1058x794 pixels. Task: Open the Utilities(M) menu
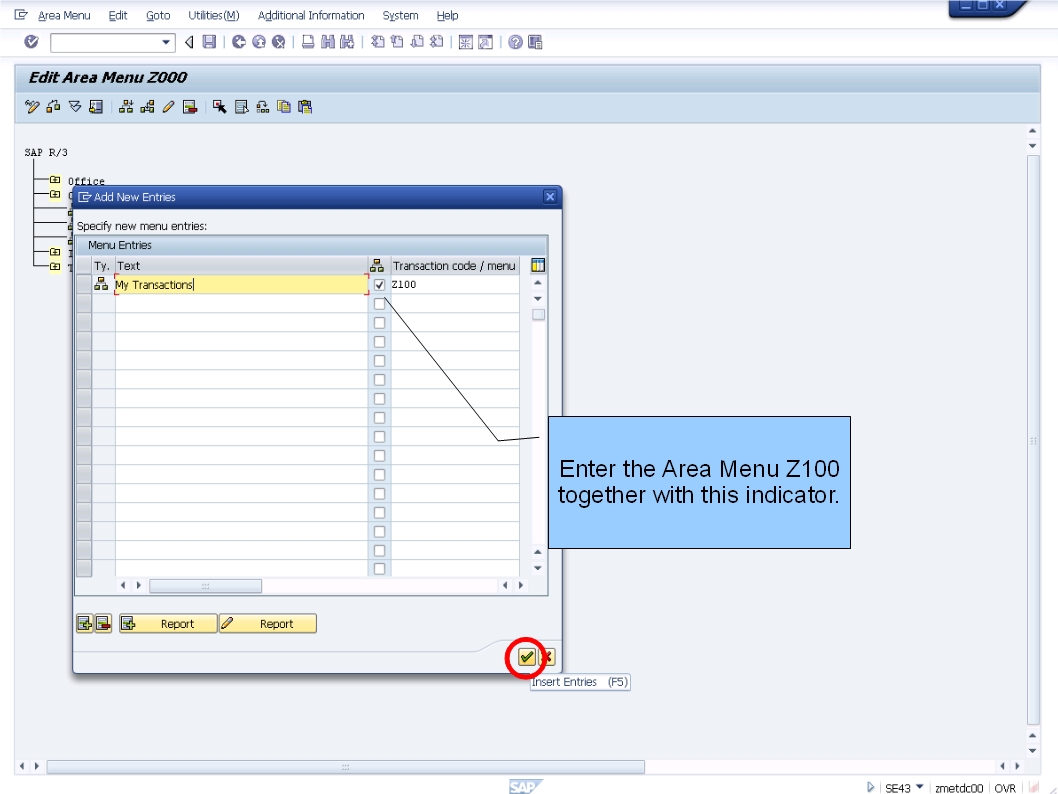pos(213,15)
